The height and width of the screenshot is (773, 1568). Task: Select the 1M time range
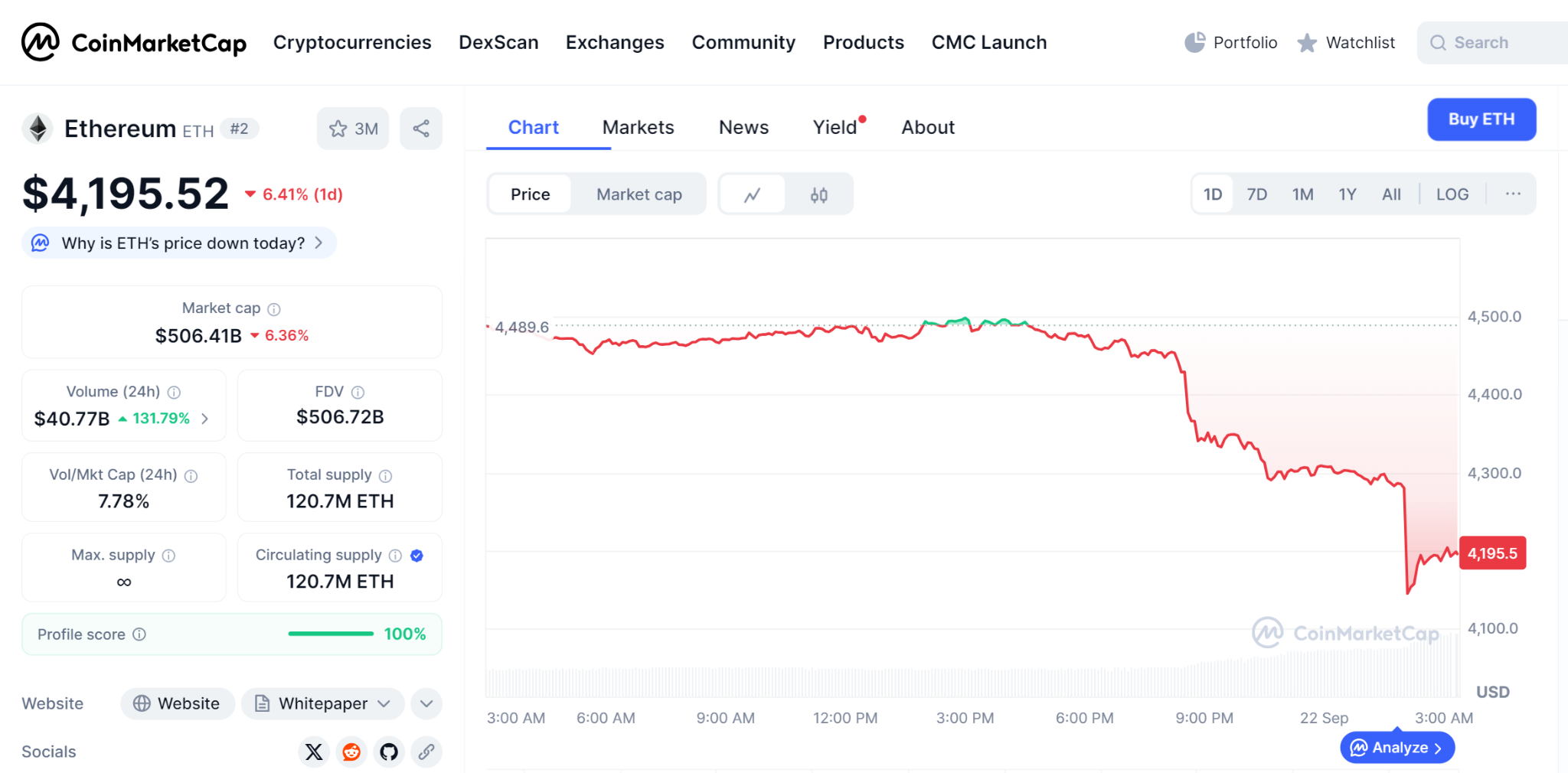(x=1303, y=194)
